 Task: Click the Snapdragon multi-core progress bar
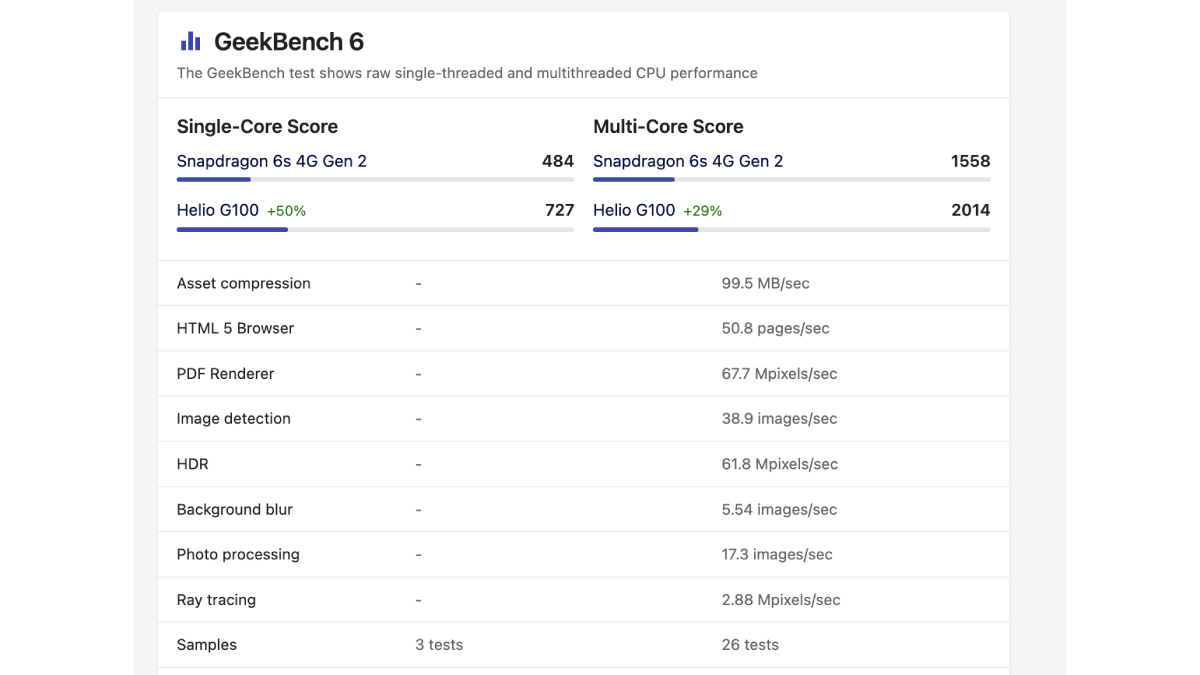point(791,180)
